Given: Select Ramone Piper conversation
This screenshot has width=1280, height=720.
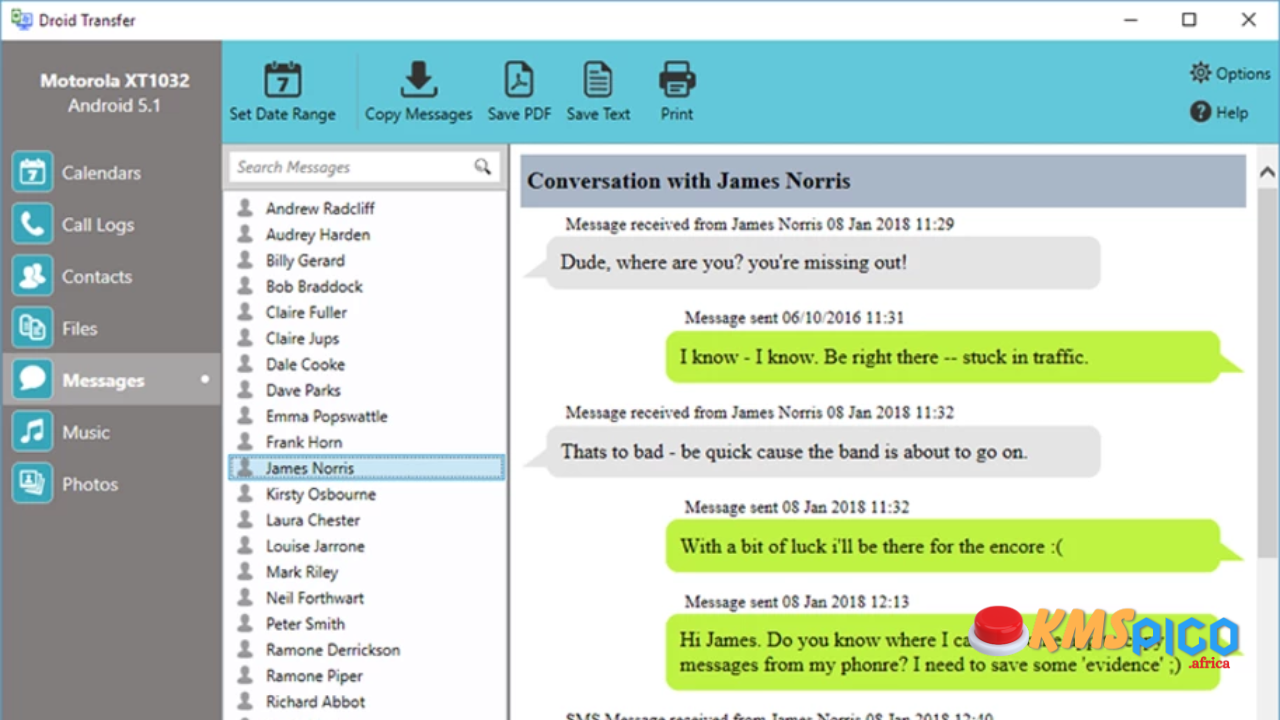Looking at the screenshot, I should [x=314, y=676].
